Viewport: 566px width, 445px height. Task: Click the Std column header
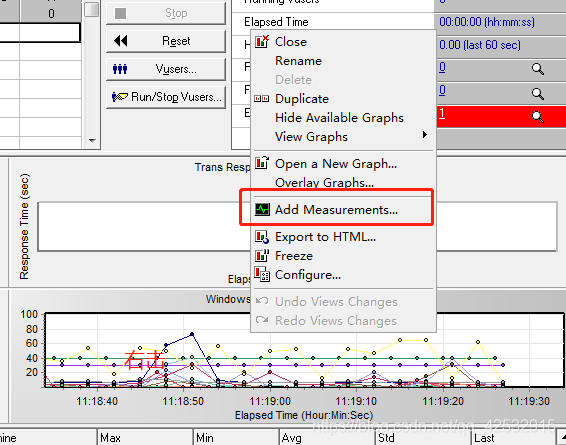point(423,437)
